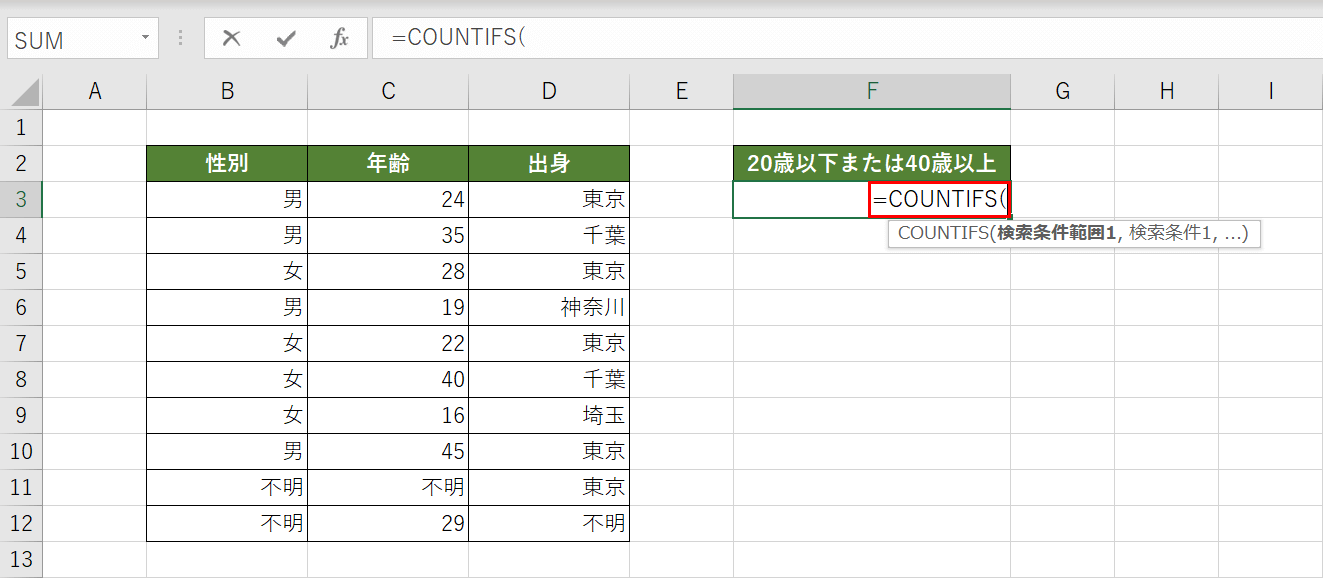
Task: Select row header 3
Action: tap(21, 199)
